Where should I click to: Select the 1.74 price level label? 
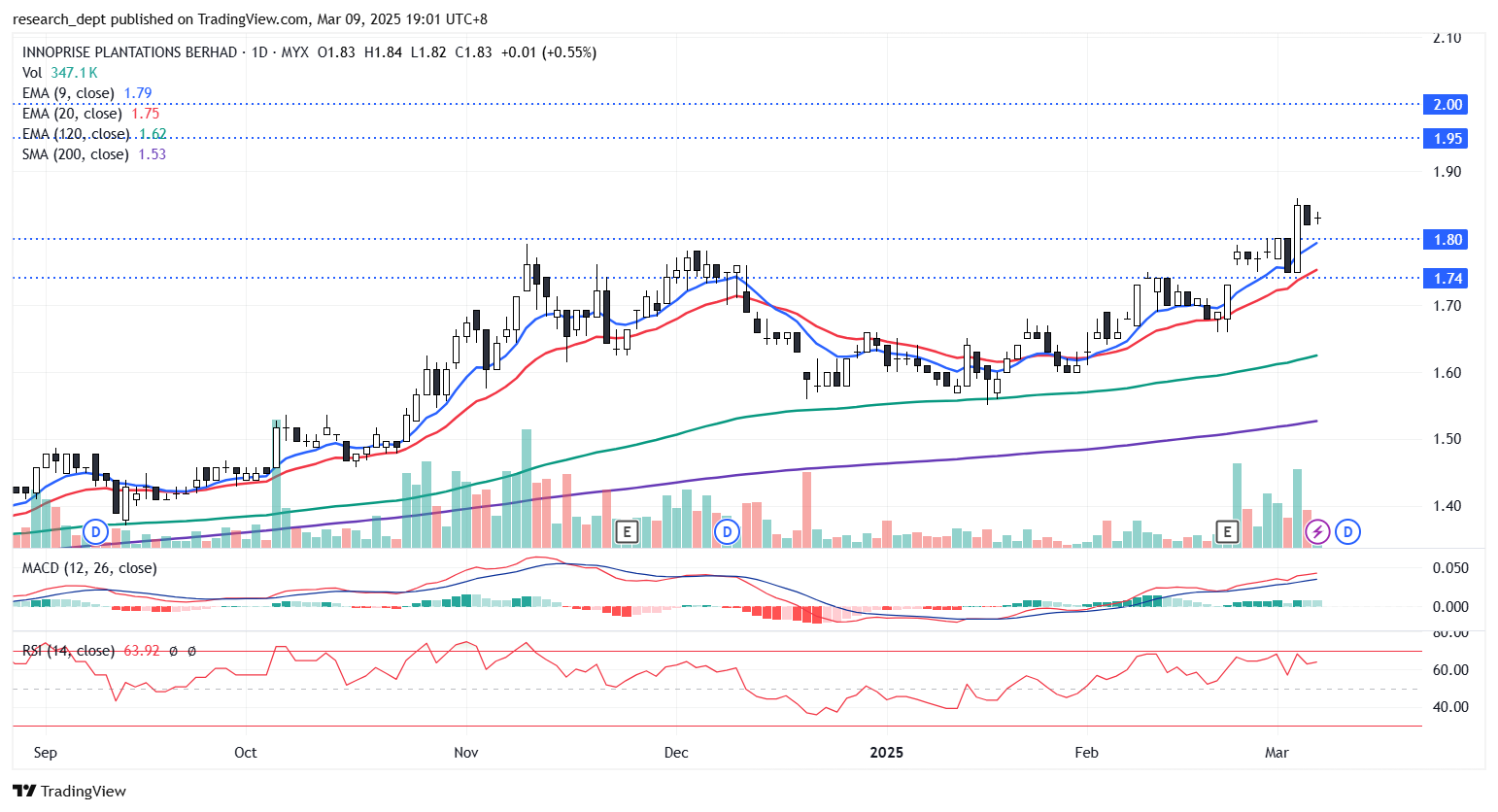[x=1446, y=278]
